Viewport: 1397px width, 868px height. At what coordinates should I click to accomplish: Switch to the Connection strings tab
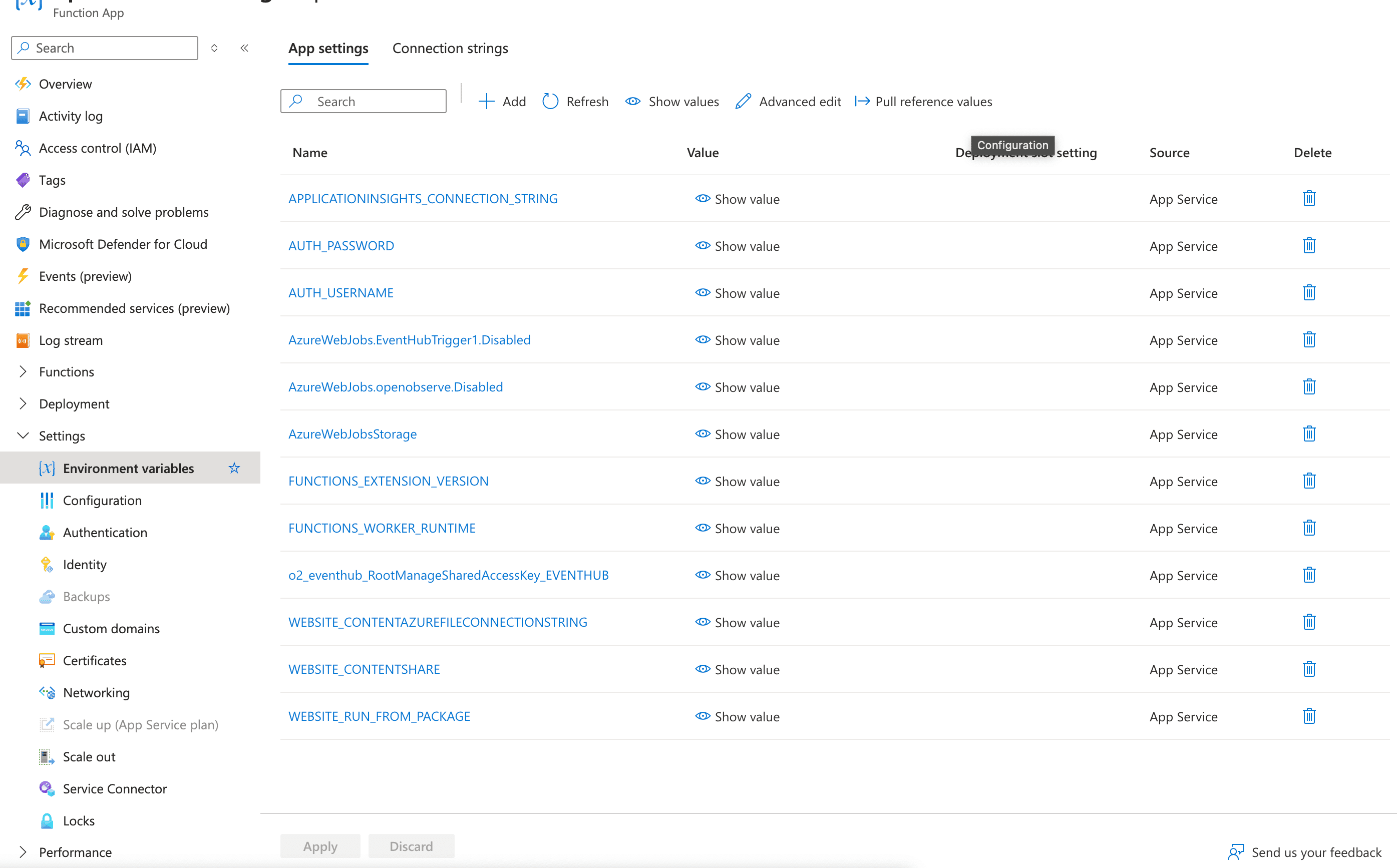click(450, 48)
